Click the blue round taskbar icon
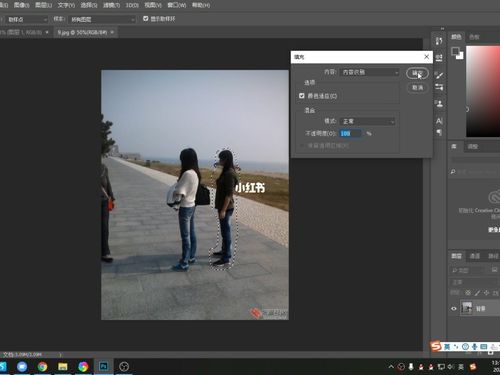The width and height of the screenshot is (500, 375). coord(22,367)
